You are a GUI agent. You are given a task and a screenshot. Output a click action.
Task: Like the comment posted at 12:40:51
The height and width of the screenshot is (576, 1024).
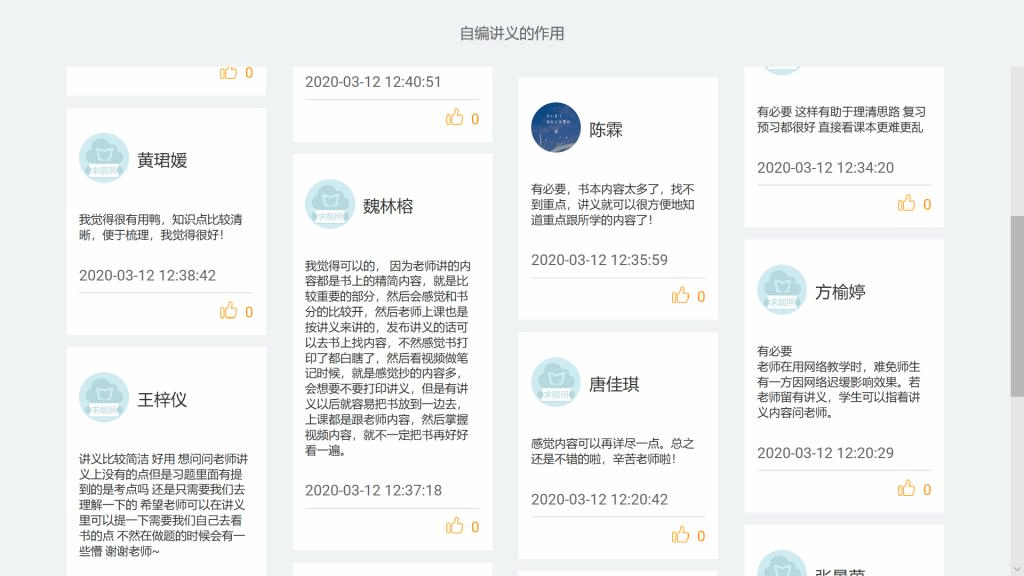[x=456, y=118]
